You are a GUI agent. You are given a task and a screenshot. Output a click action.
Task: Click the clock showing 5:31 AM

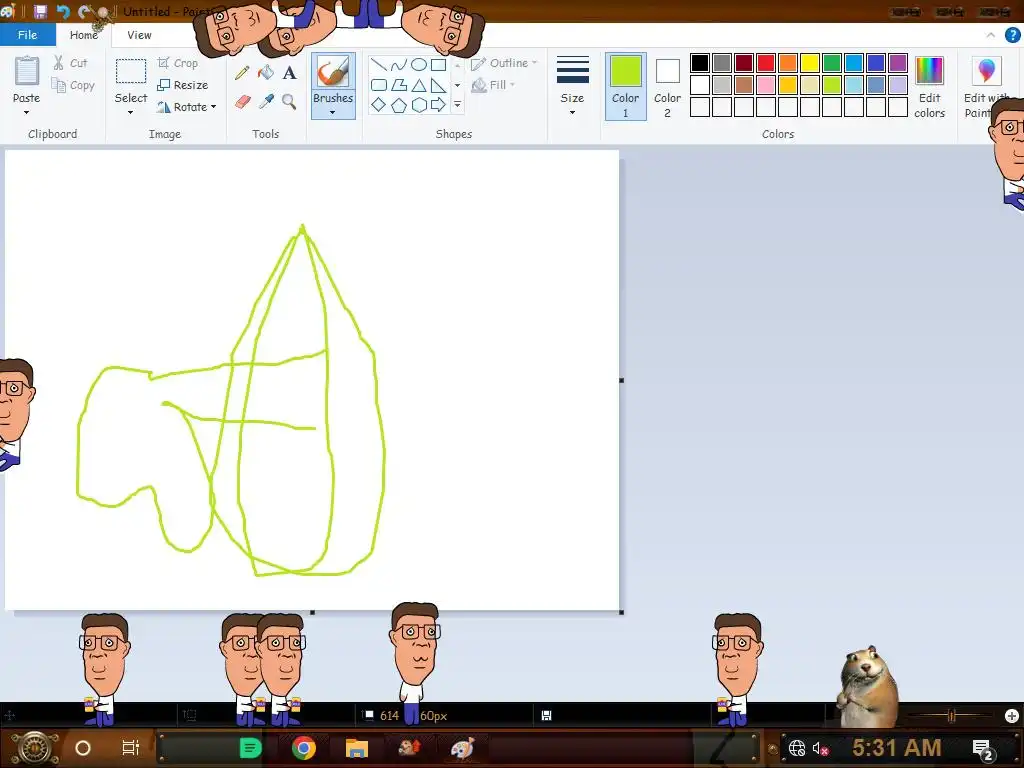897,748
